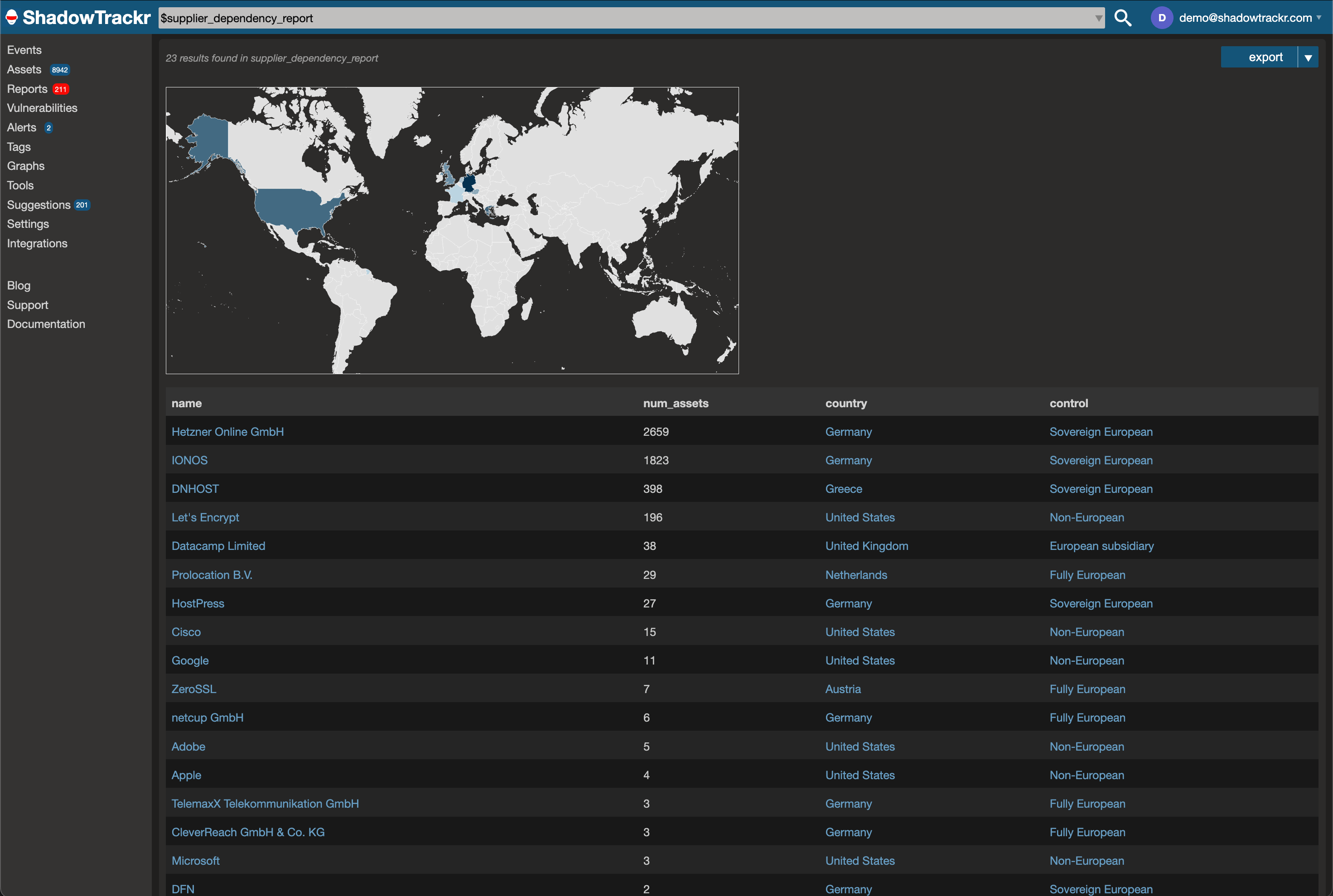Select the United States on the map
1333x896 pixels.
point(295,208)
